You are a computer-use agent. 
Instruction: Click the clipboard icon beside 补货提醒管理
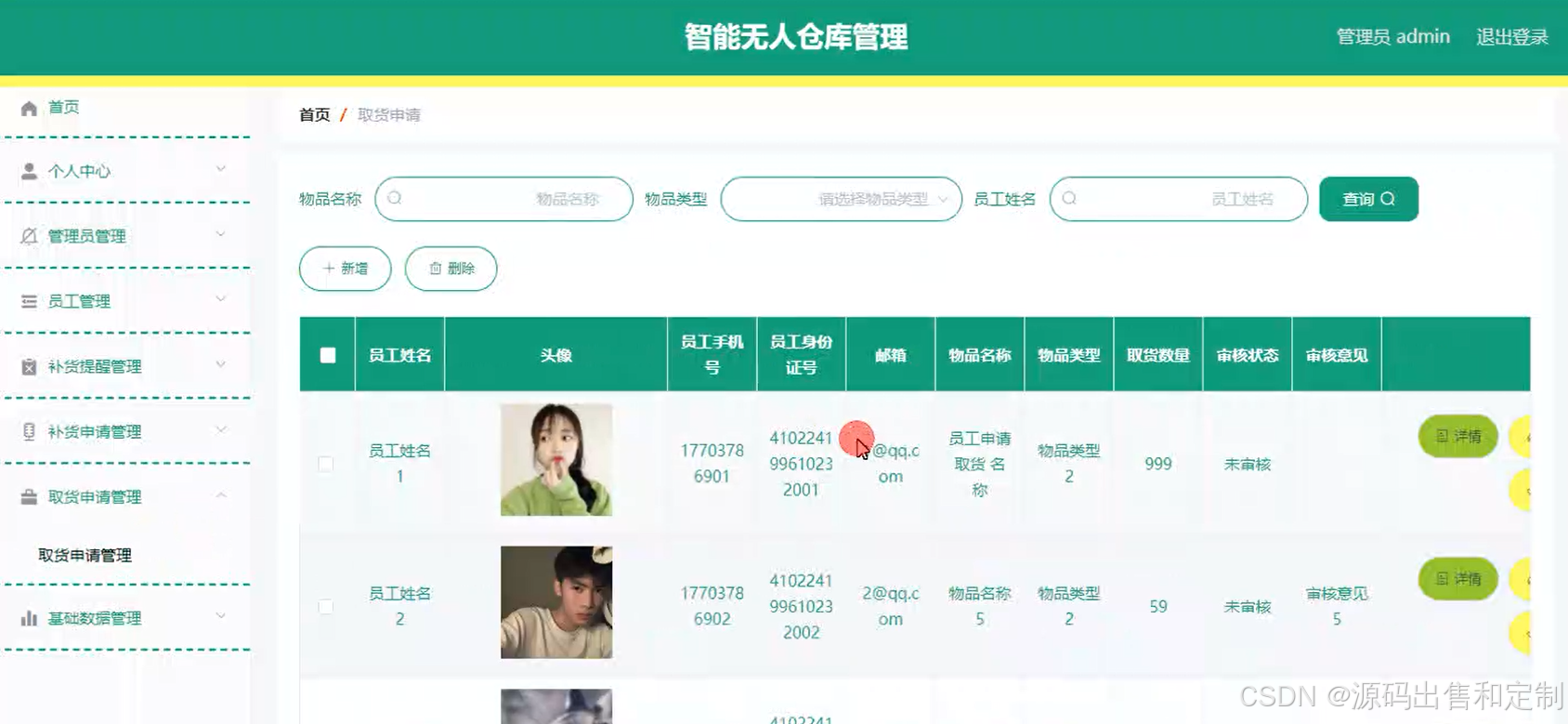(29, 366)
